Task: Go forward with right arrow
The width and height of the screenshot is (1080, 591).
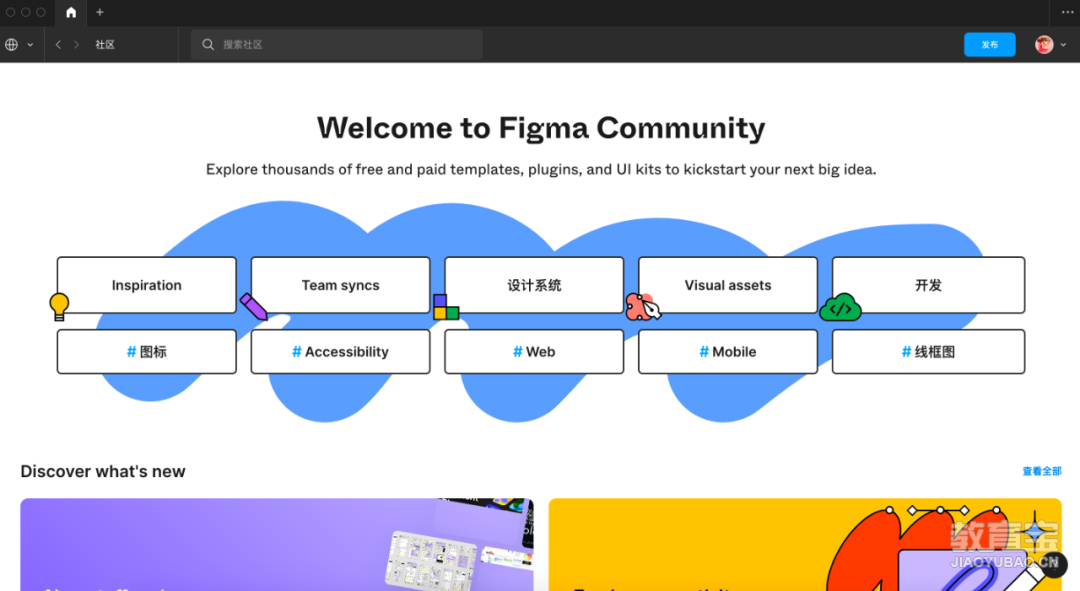Action: (x=76, y=45)
